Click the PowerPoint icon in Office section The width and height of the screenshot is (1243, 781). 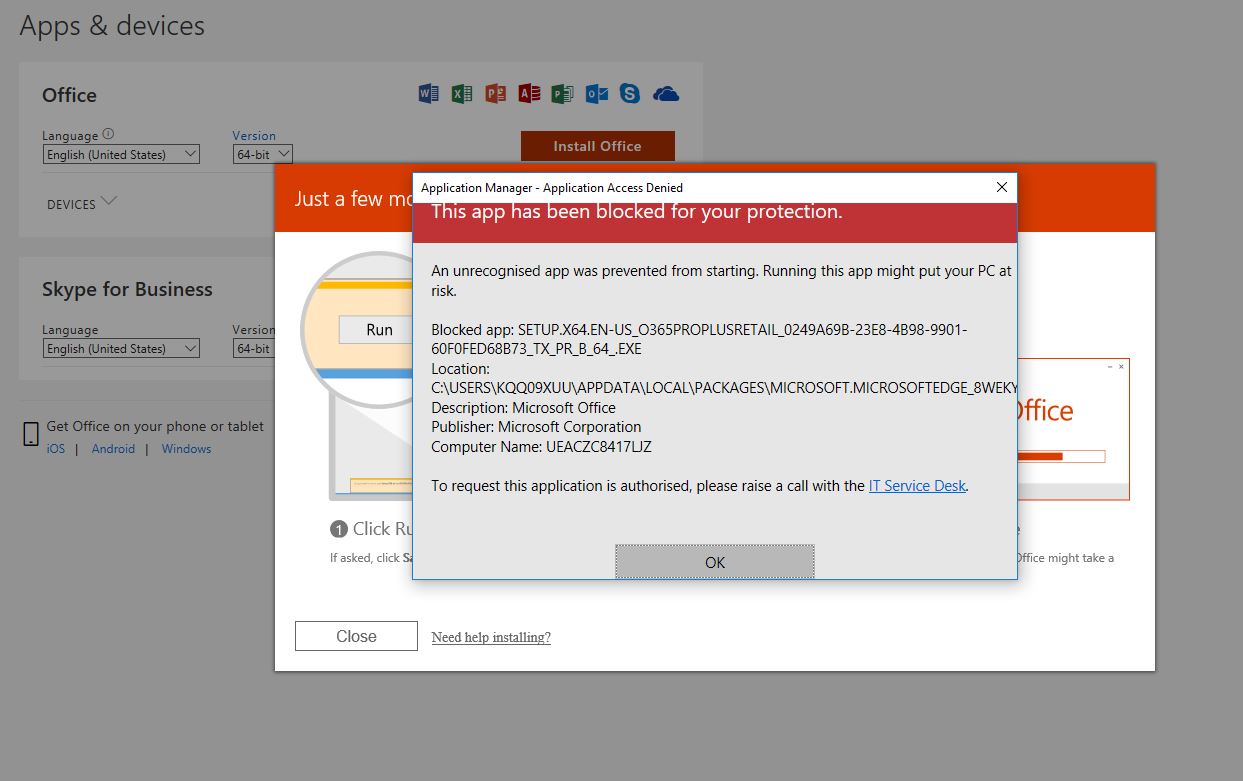(496, 94)
